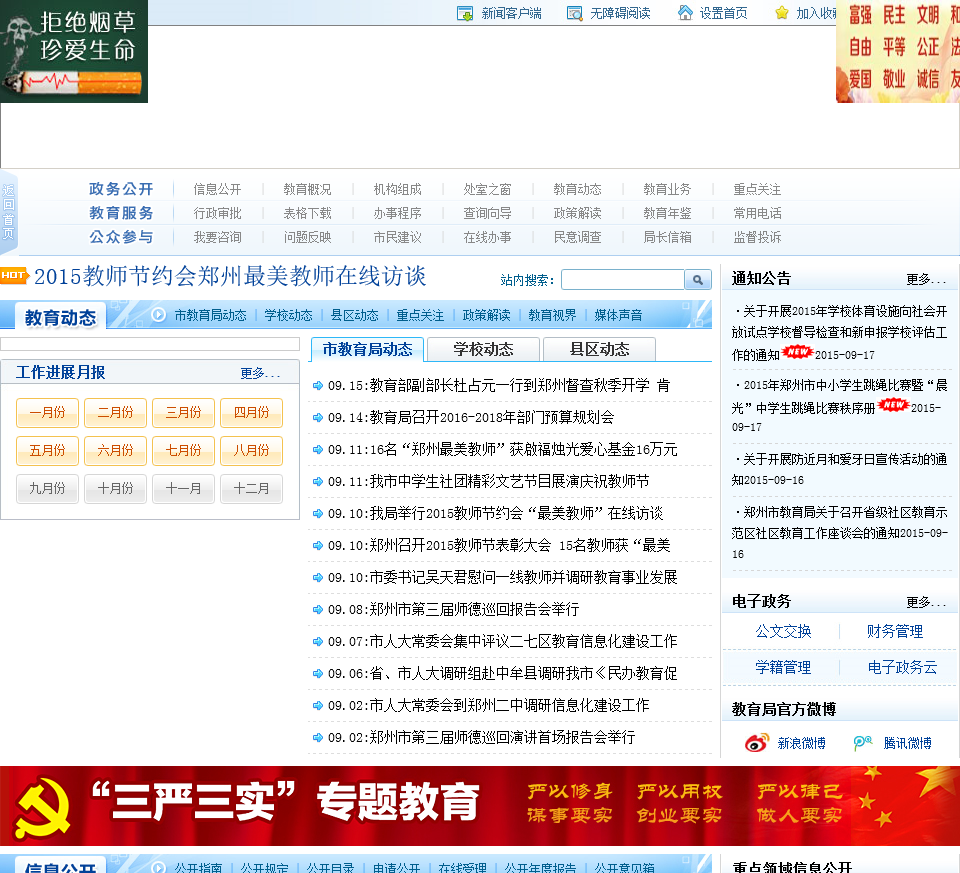Click the 三严三实 专题教育 red banner
Image resolution: width=960 pixels, height=873 pixels.
tap(480, 806)
